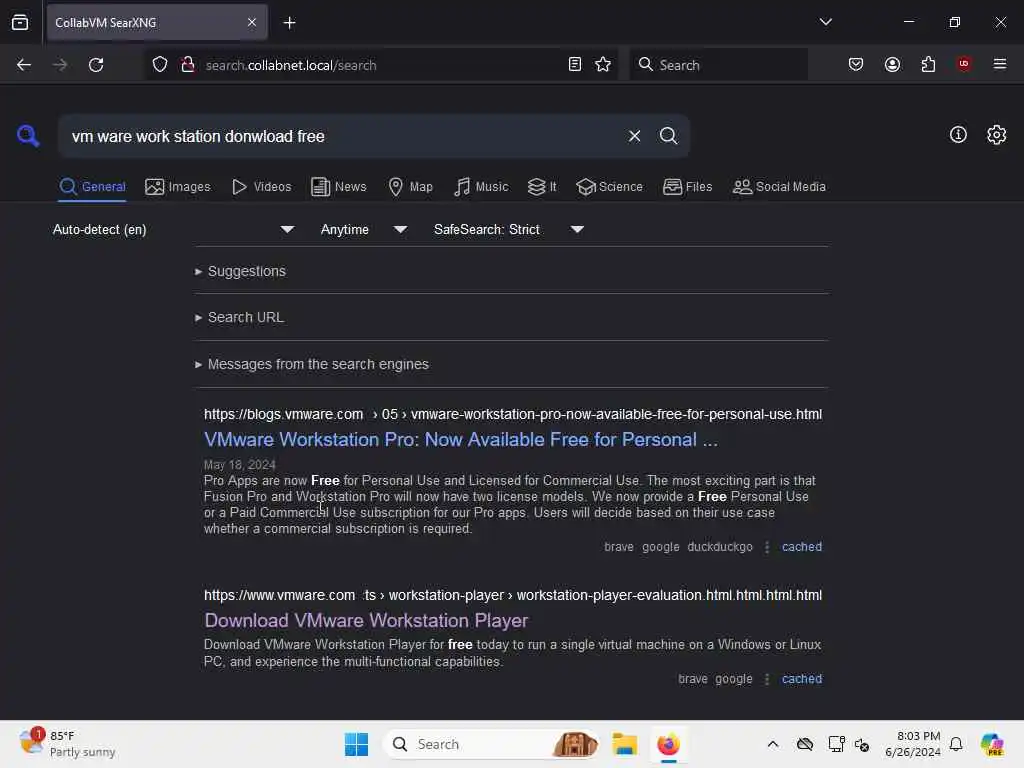This screenshot has width=1024, height=768.
Task: Open the extensions puzzle icon
Action: pos(928,65)
